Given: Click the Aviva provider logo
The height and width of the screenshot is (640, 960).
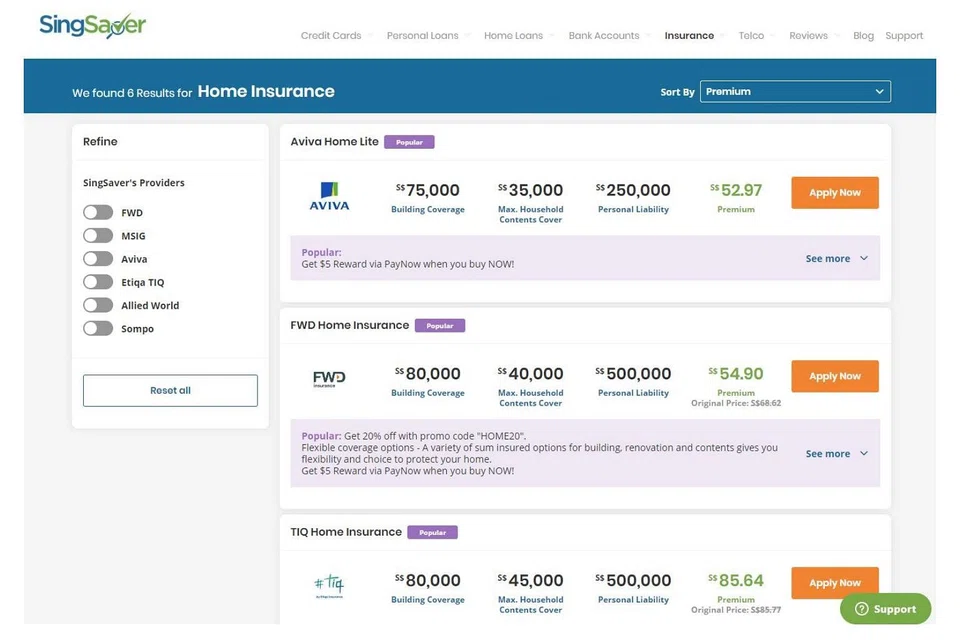Looking at the screenshot, I should tap(329, 196).
